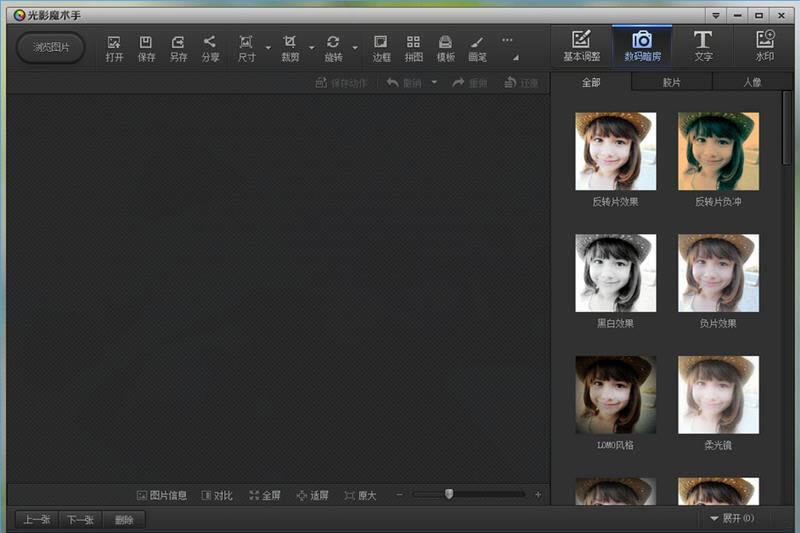The image size is (800, 533).
Task: Click the 打开 (Open) icon
Action: tap(114, 47)
